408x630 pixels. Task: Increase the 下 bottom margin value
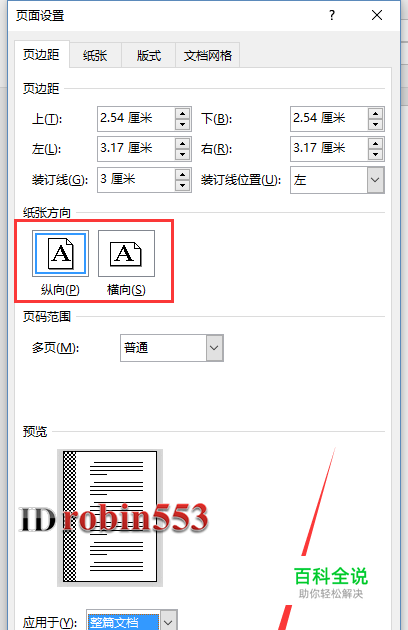click(x=375, y=113)
